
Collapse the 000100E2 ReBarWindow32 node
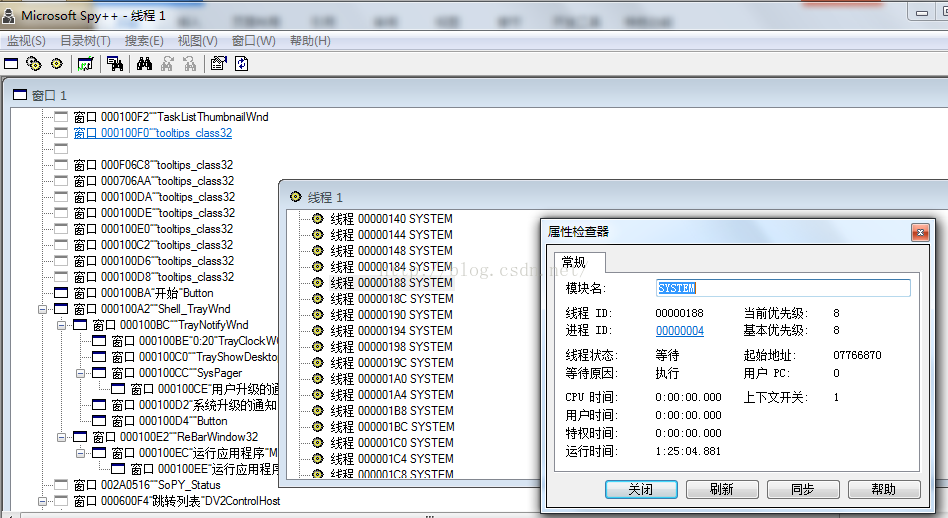point(62,437)
